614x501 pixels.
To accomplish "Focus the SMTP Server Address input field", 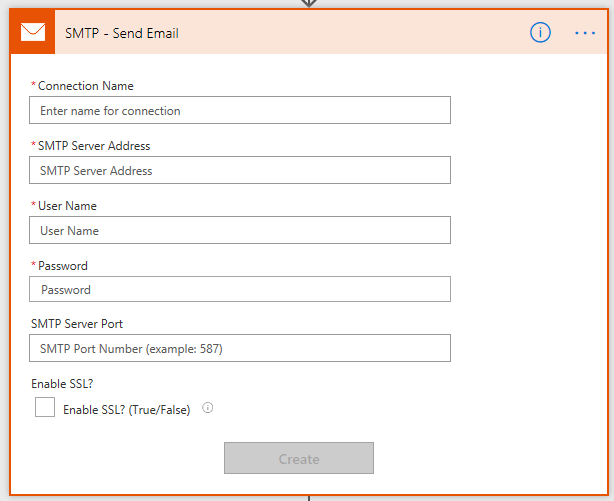I will (x=240, y=170).
